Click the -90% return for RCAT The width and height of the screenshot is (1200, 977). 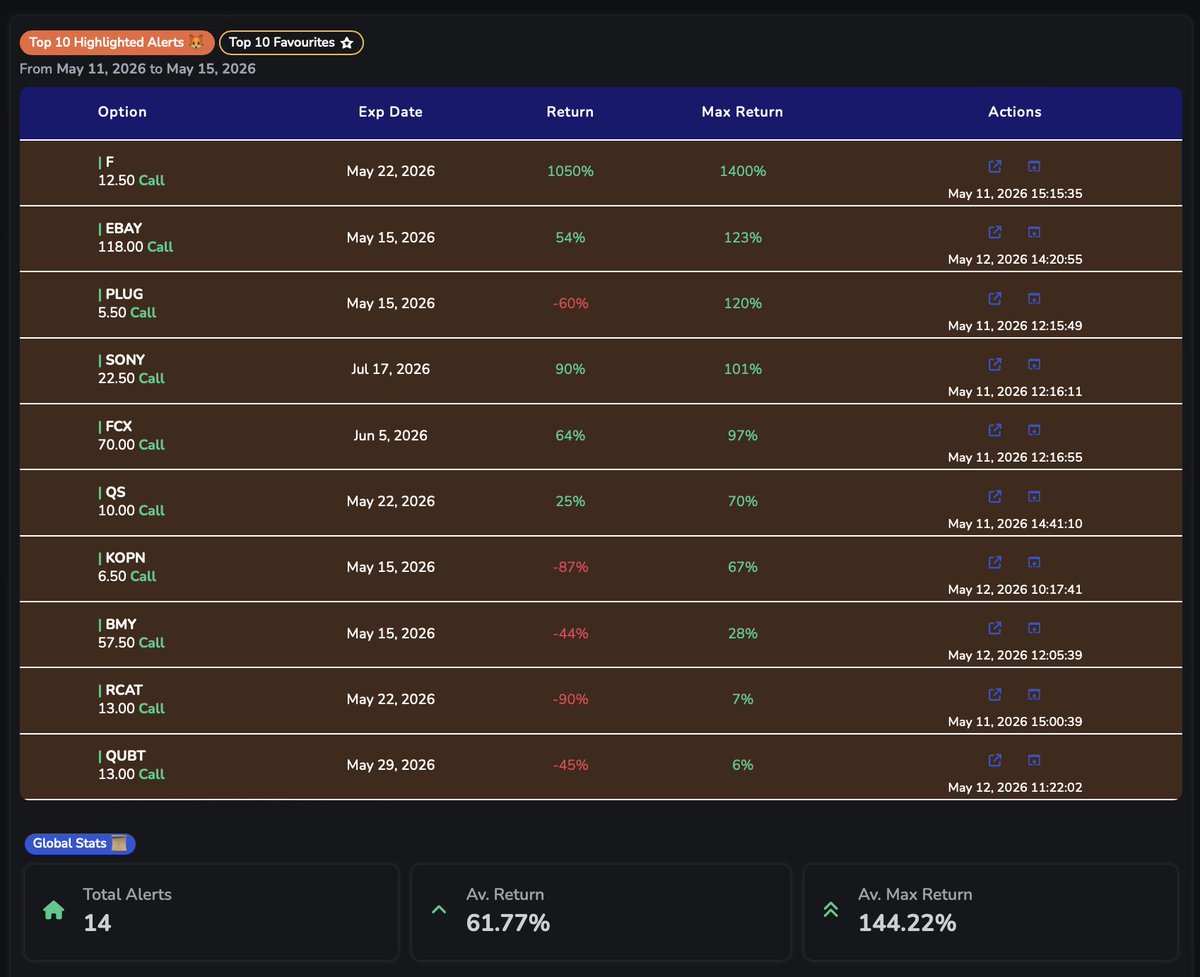(x=570, y=699)
